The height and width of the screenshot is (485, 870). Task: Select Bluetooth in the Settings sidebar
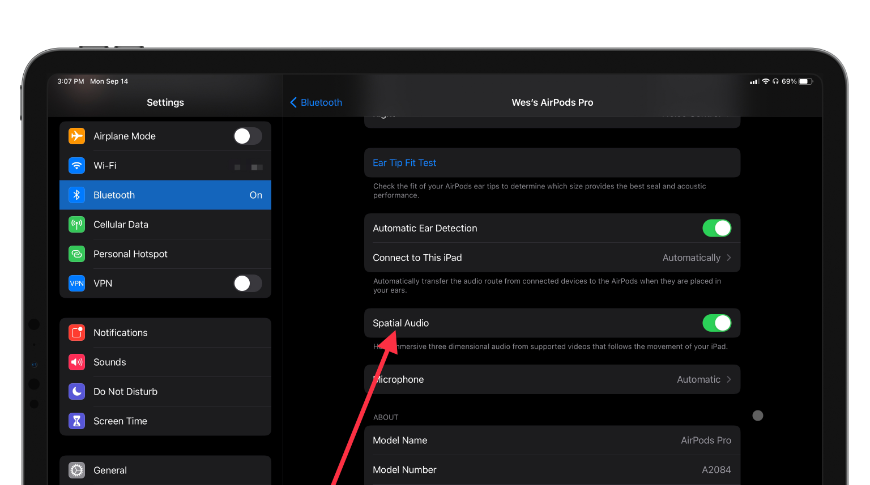click(x=165, y=195)
